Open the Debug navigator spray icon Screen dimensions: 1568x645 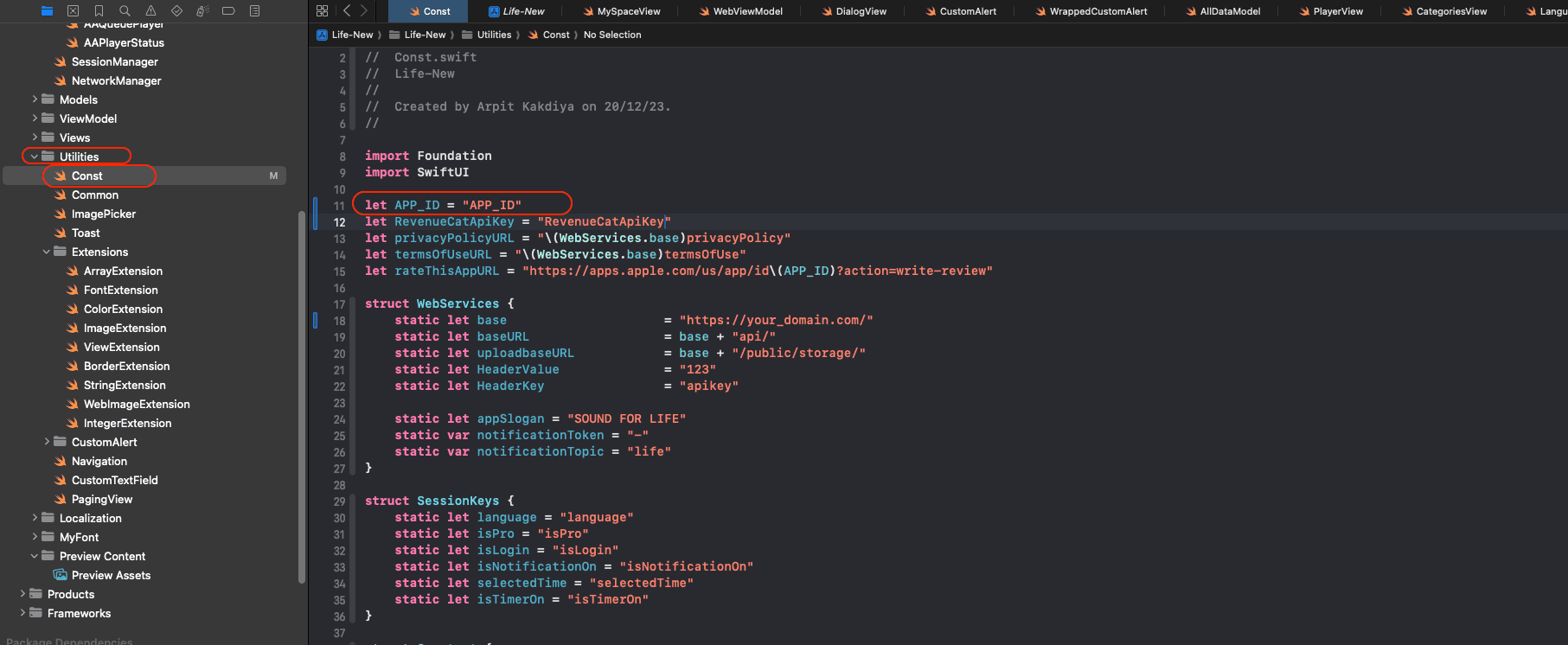pos(202,10)
